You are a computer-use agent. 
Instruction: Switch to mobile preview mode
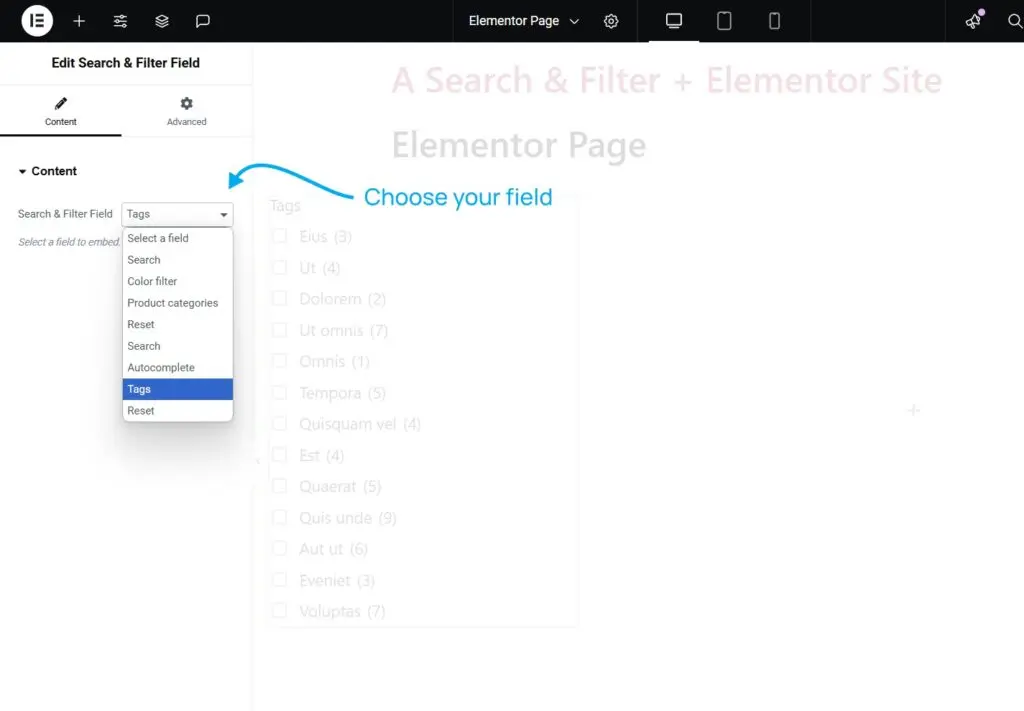point(774,21)
